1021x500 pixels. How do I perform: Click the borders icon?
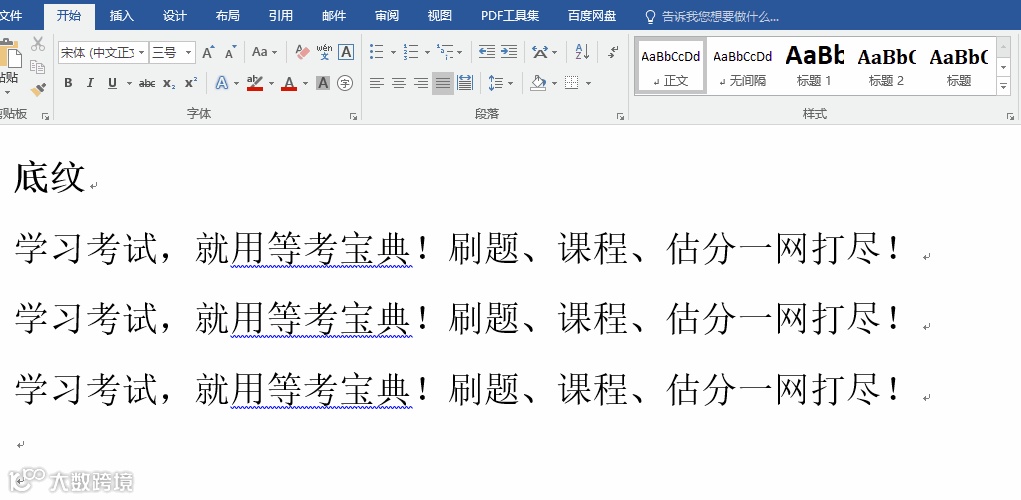(x=572, y=83)
